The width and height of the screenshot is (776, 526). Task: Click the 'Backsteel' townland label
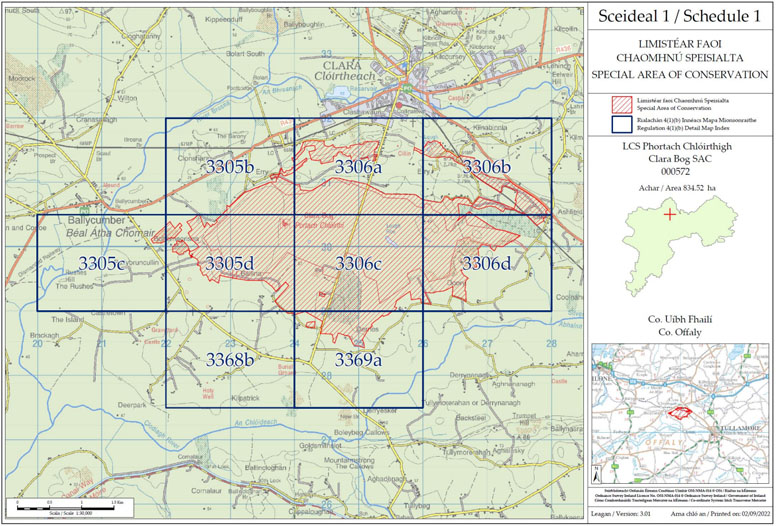[x=470, y=418]
